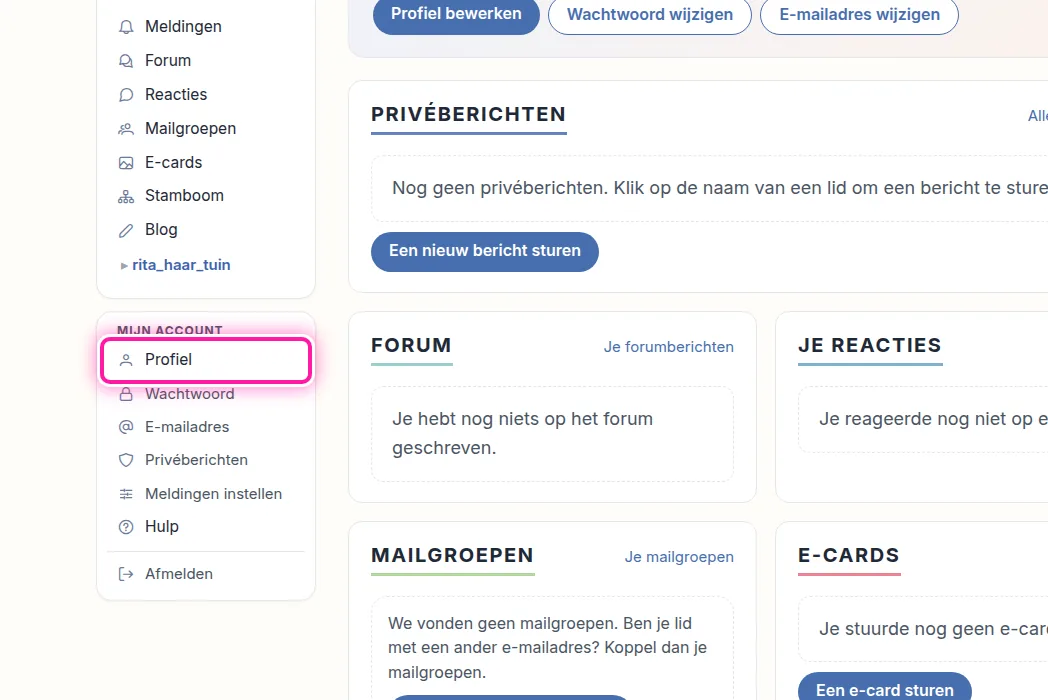Click the E-mailadres wijzigen button
The image size is (1048, 700).
coord(860,15)
